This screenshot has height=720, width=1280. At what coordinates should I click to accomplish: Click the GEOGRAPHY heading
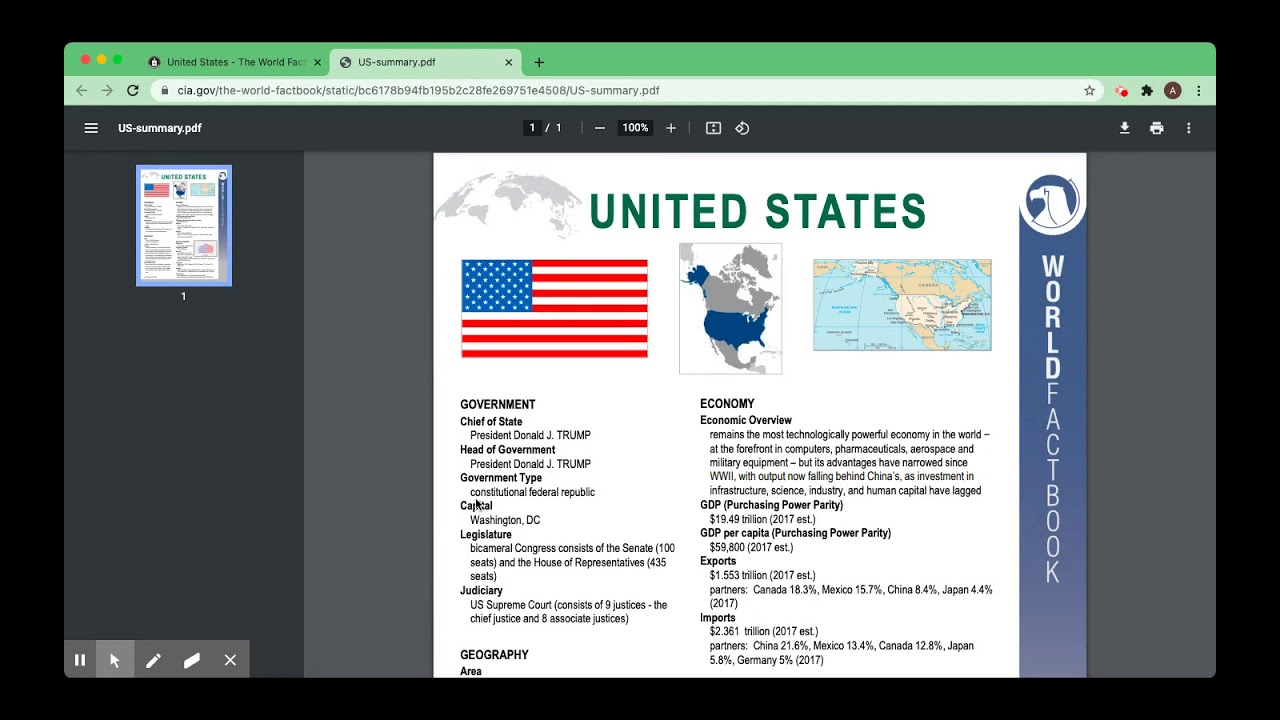point(494,655)
